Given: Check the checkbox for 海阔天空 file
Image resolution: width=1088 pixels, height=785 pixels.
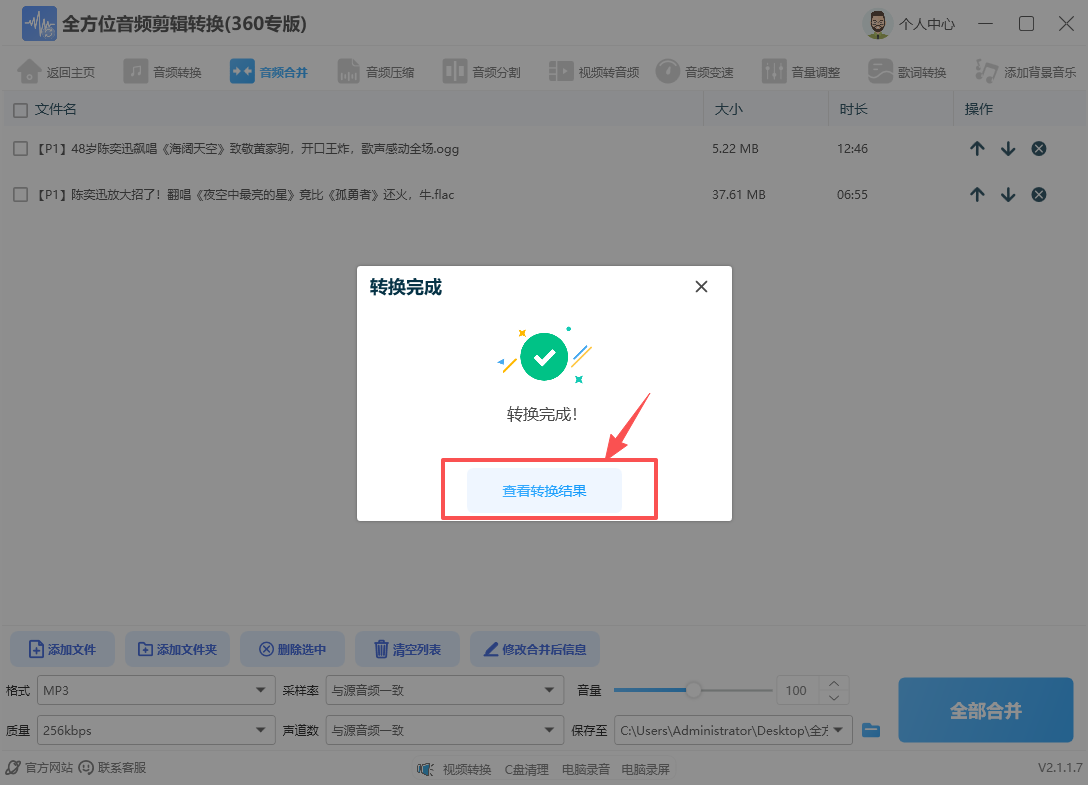Looking at the screenshot, I should point(20,148).
